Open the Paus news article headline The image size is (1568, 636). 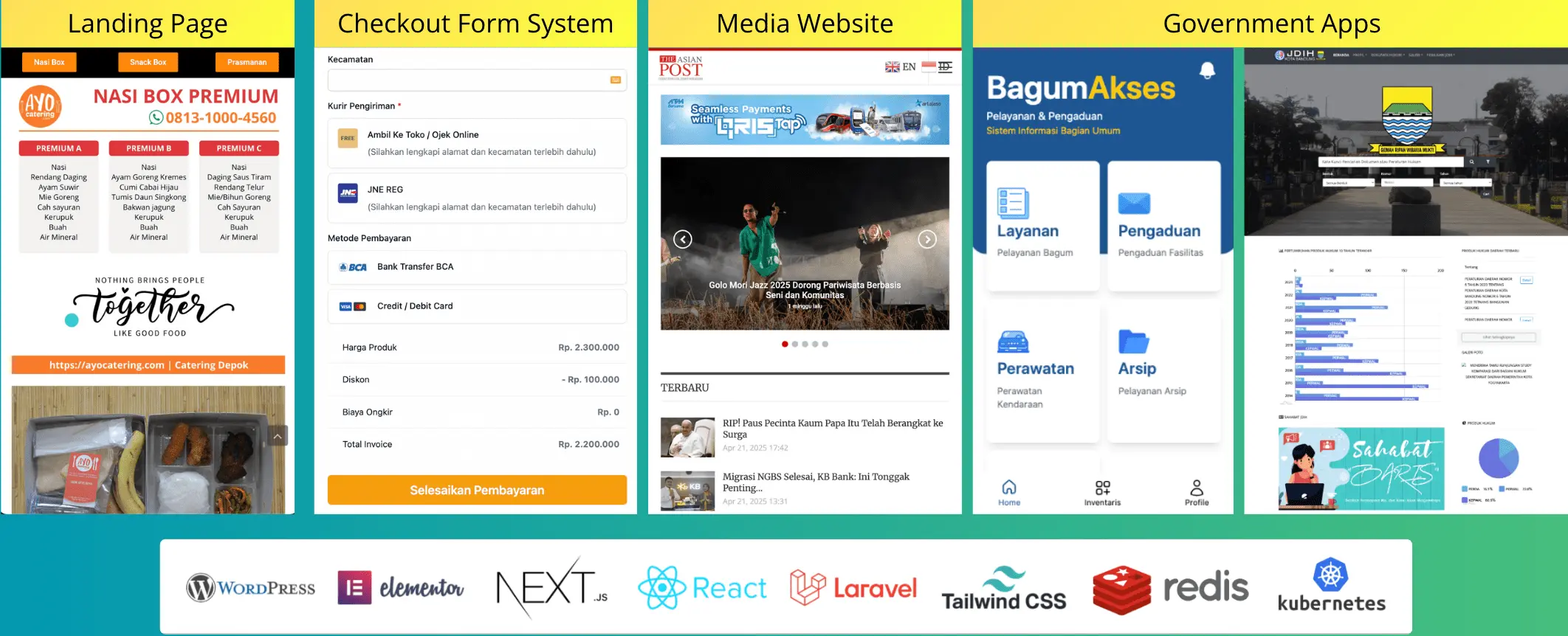pyautogui.click(x=832, y=429)
